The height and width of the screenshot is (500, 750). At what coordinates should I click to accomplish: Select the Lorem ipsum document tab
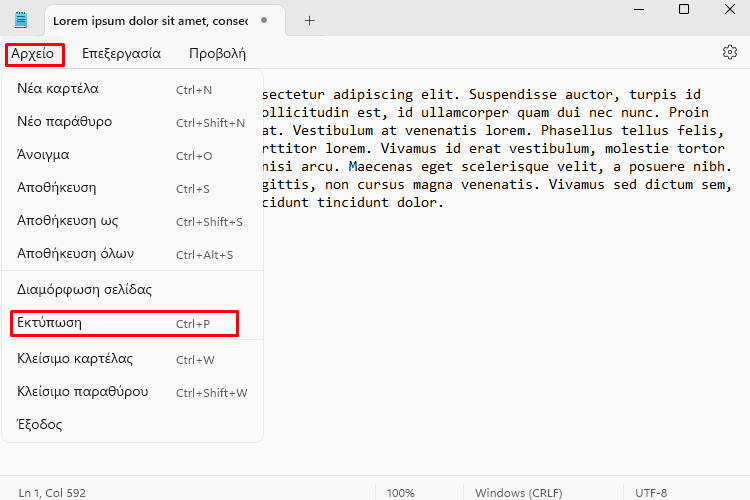150,20
